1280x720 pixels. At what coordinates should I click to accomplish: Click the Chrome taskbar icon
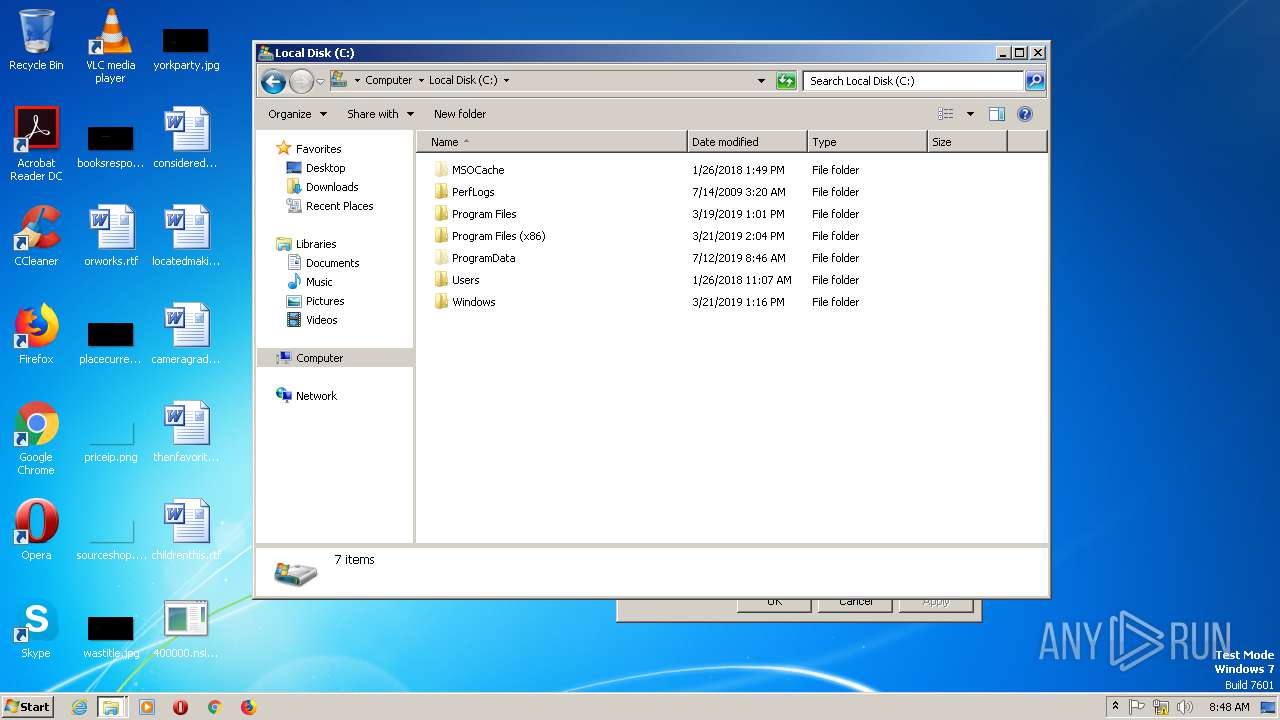(214, 707)
